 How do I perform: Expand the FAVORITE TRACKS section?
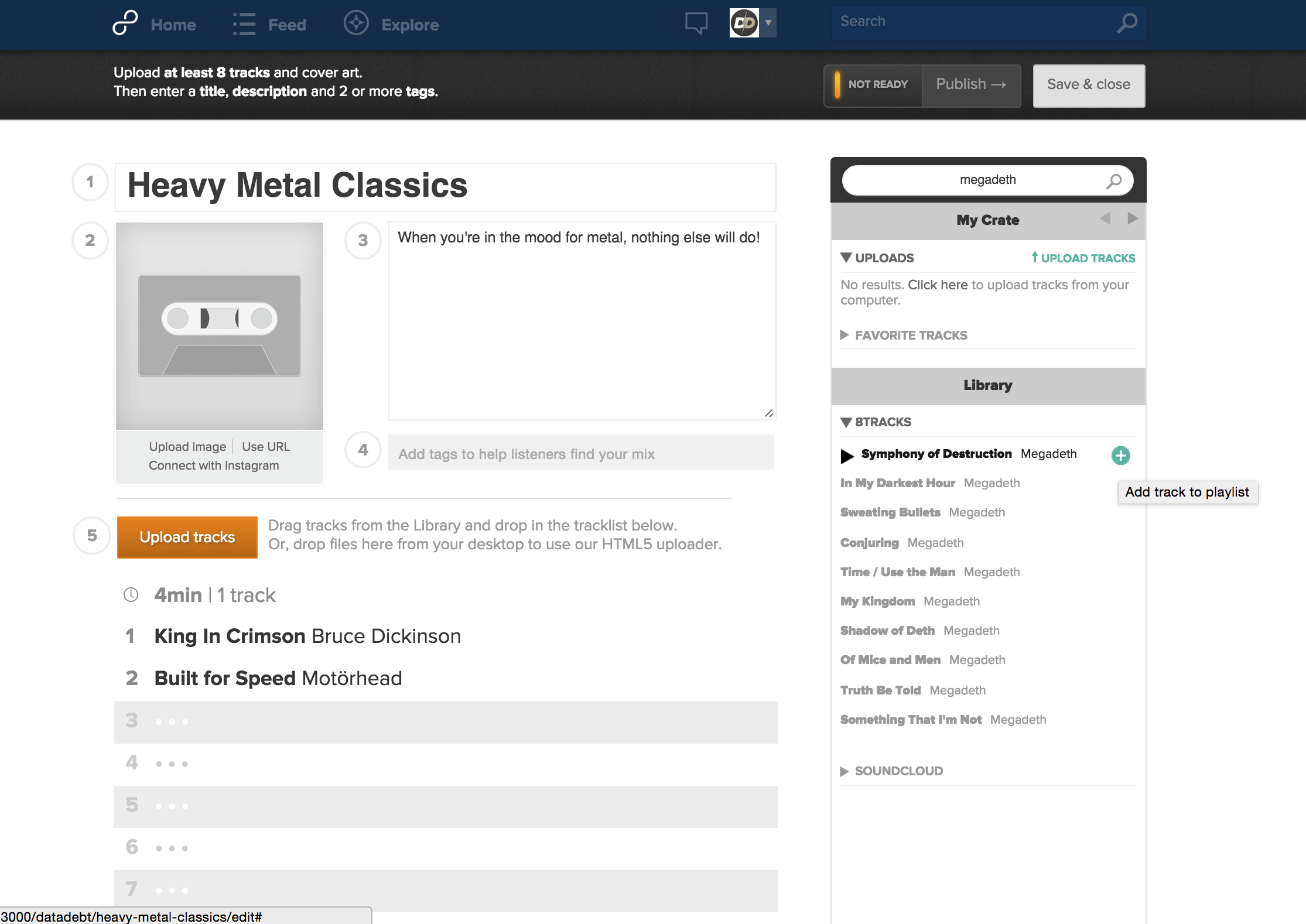pos(845,335)
